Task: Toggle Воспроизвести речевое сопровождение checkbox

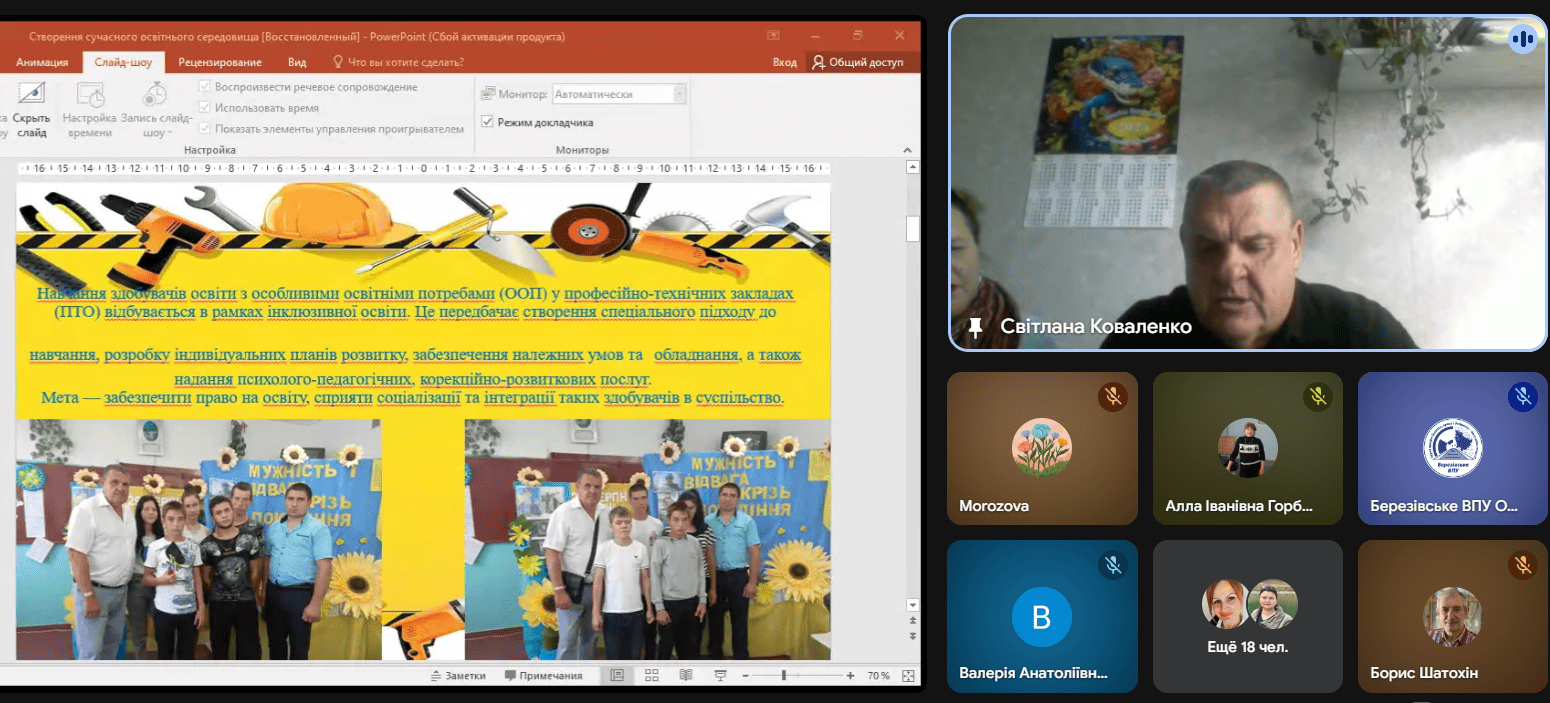Action: click(x=206, y=87)
